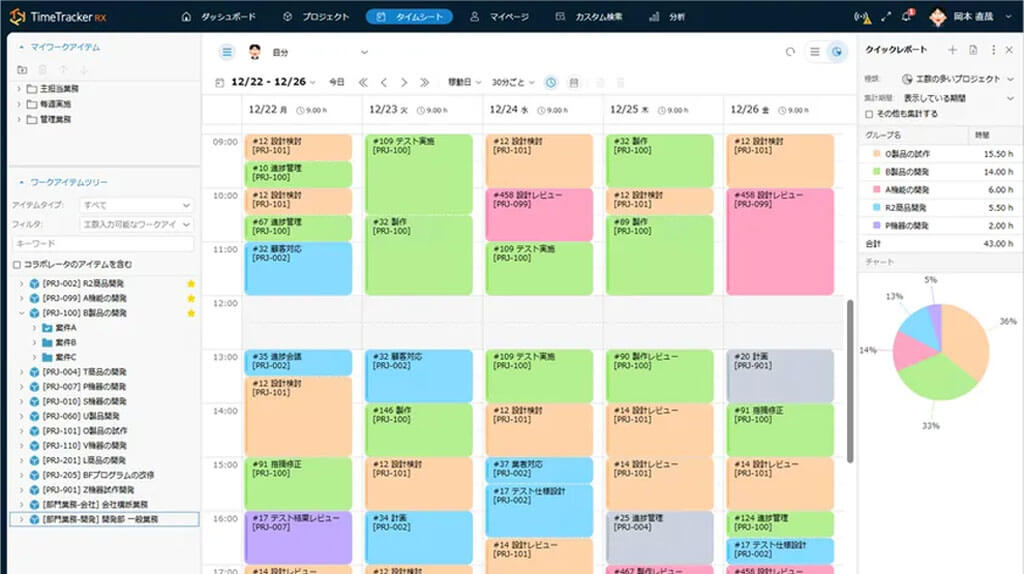The image size is (1024, 574).
Task: Expand the 管理業務 folder
Action: click(19, 120)
